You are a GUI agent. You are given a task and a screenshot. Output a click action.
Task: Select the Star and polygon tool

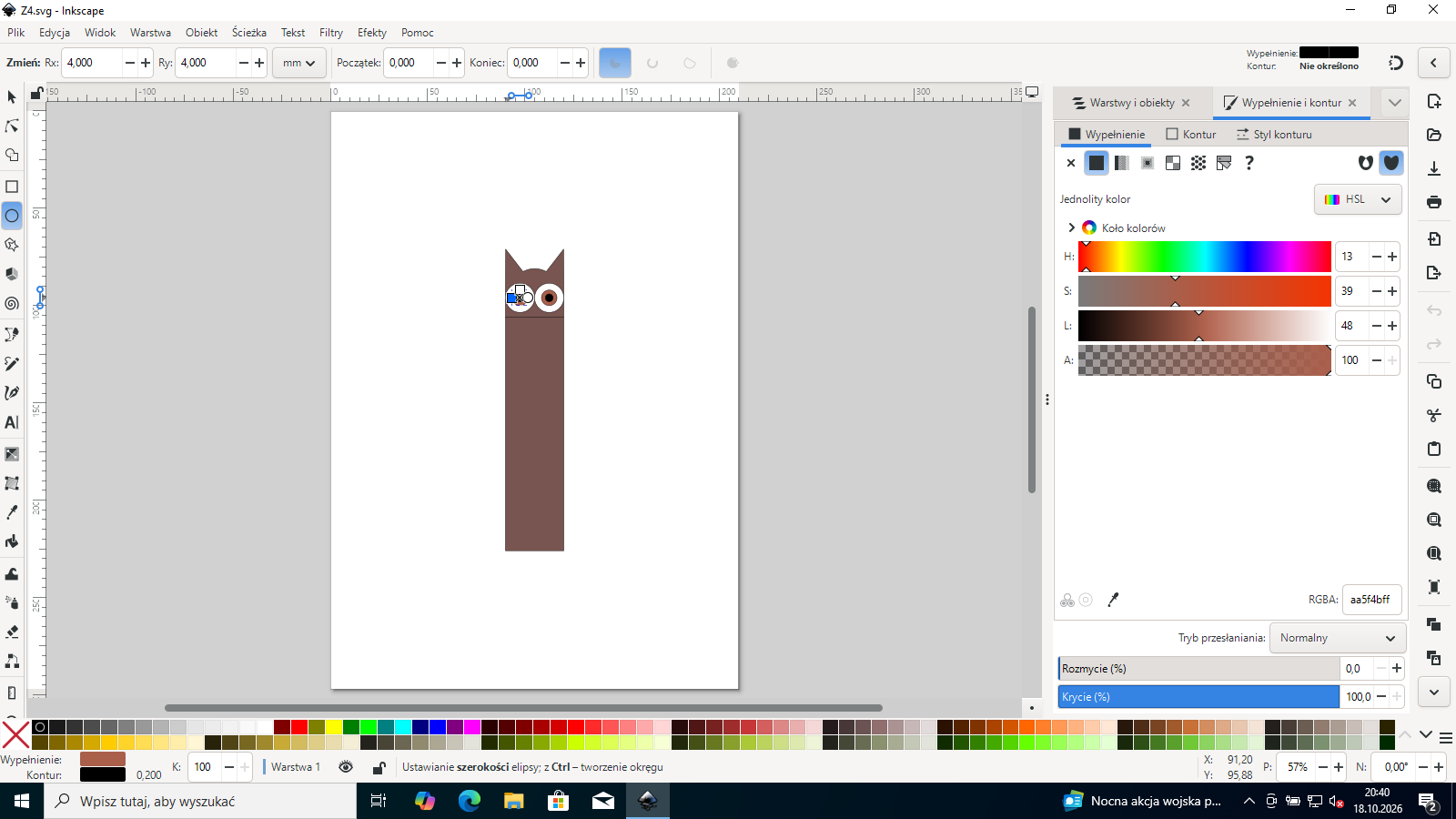point(12,245)
